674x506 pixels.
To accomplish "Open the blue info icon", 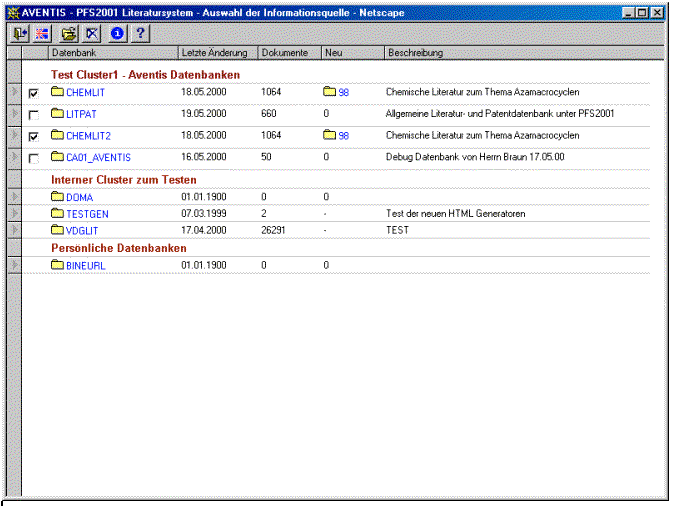I will point(118,33).
